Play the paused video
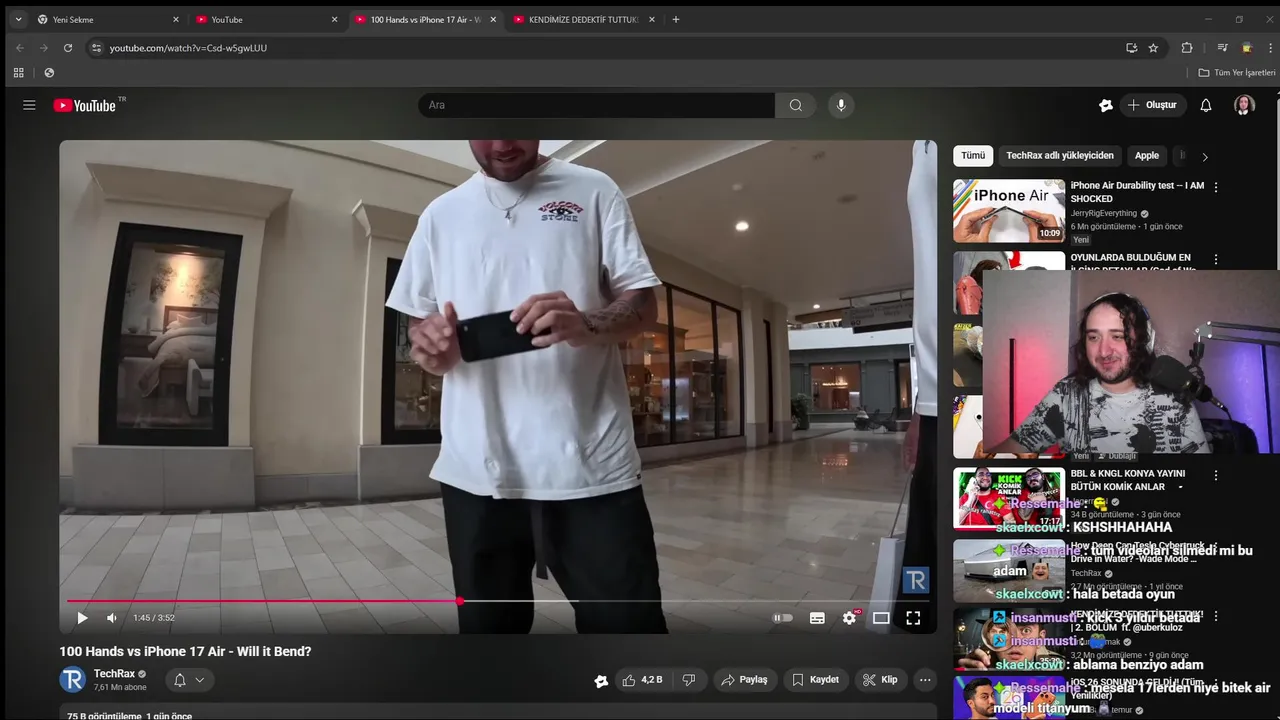 [82, 618]
